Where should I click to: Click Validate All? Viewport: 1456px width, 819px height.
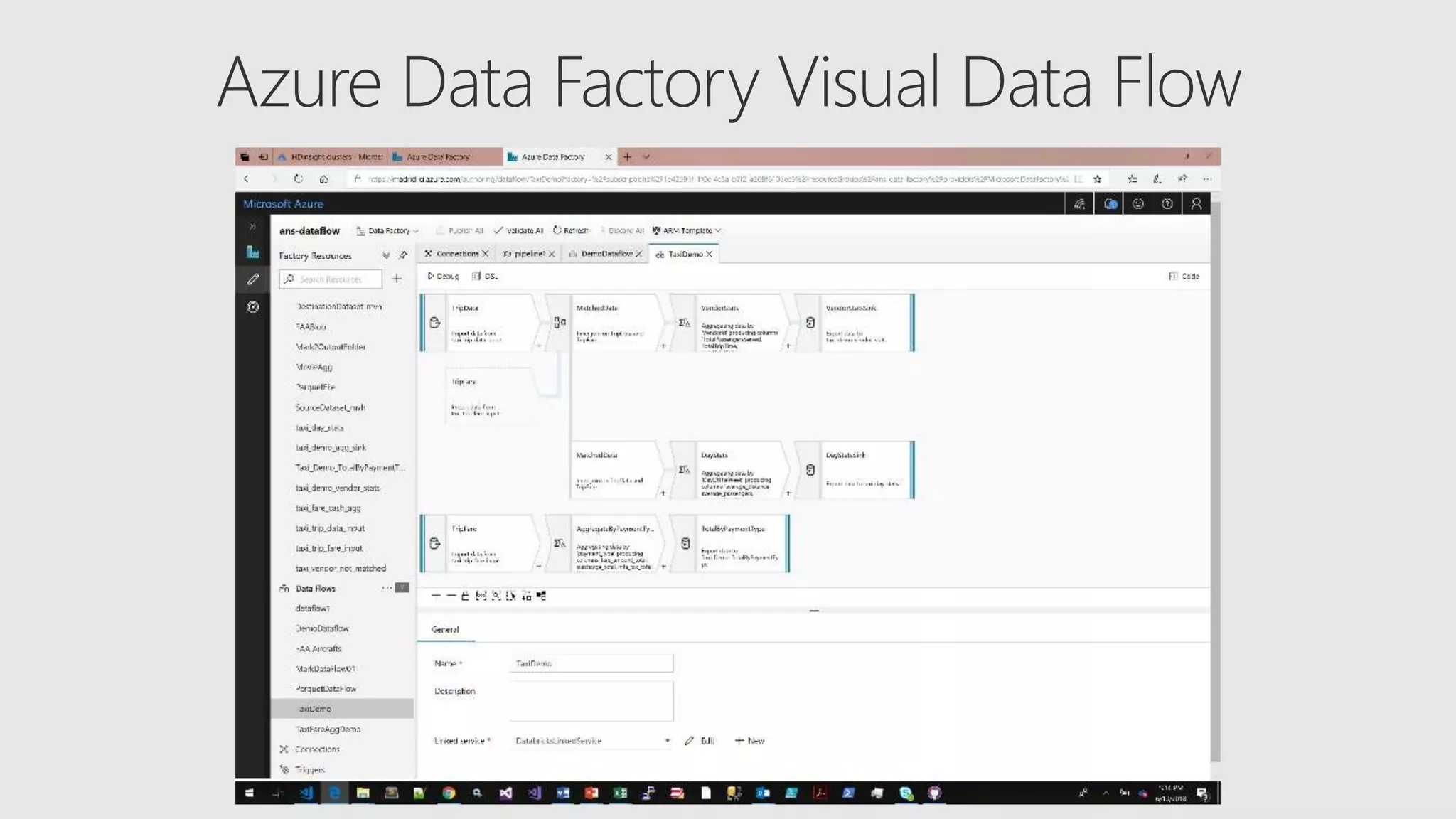tap(519, 230)
